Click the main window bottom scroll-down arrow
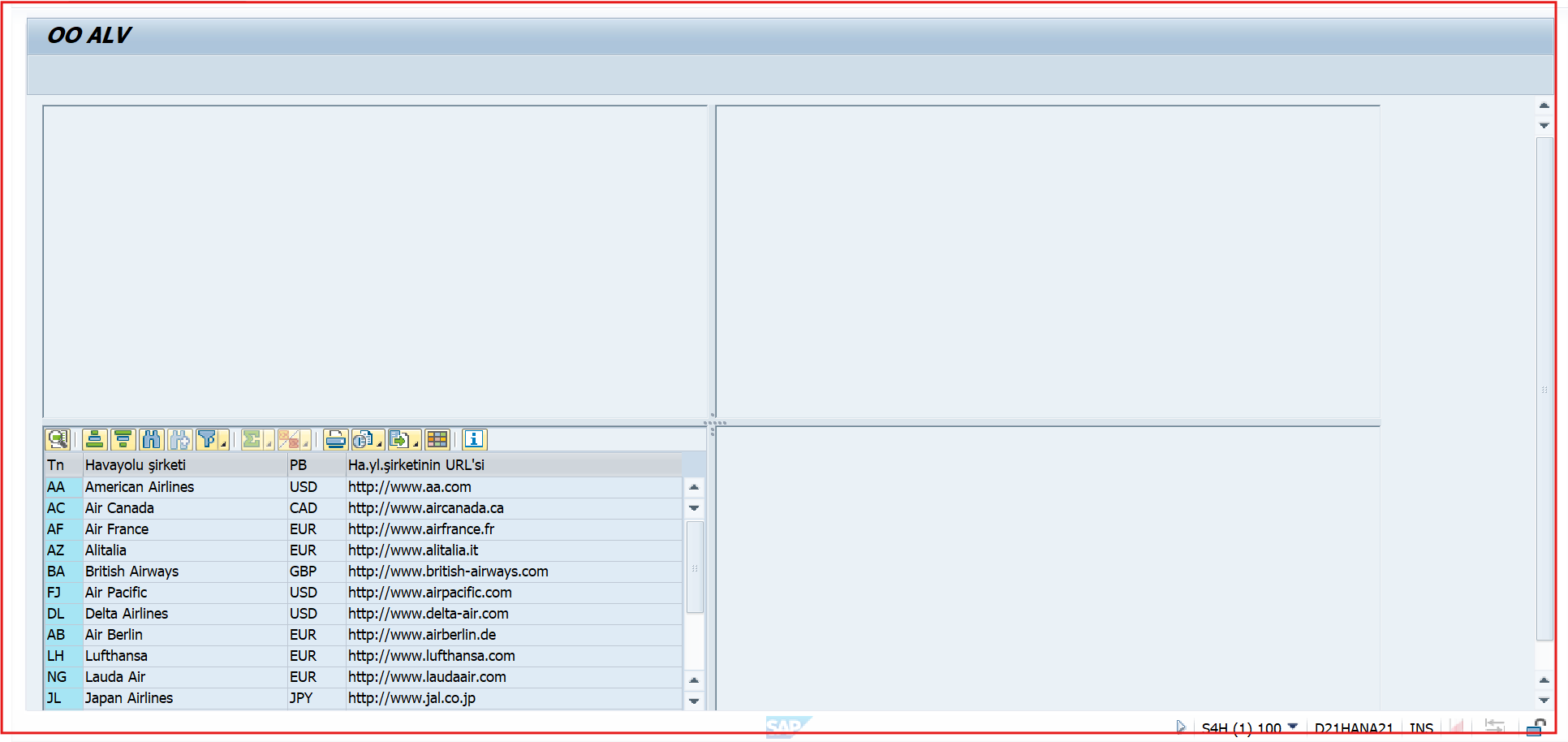The image size is (1568, 742). [x=1544, y=700]
